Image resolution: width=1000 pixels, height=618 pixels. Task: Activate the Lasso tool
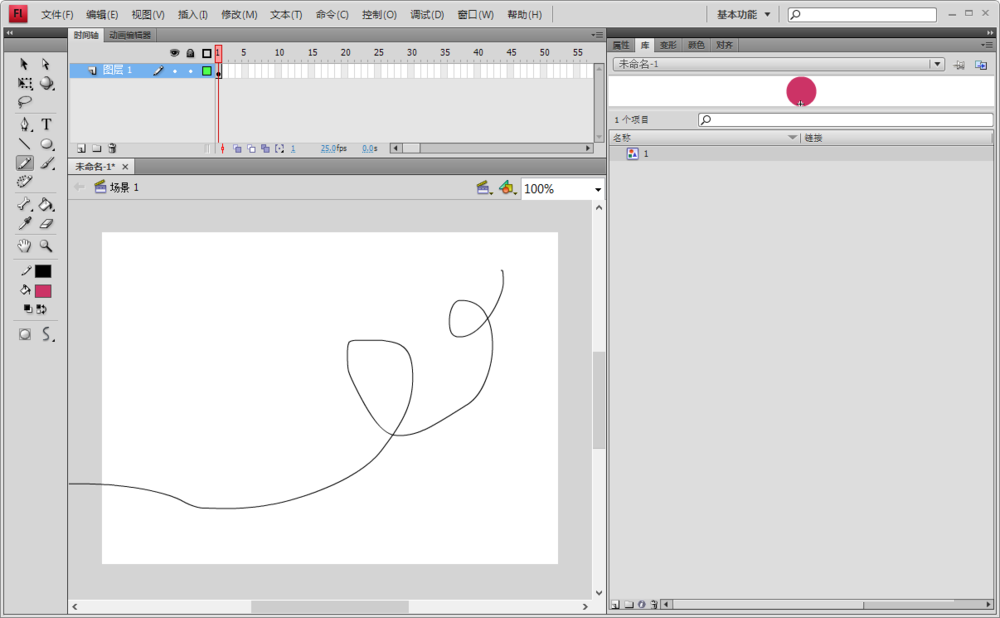click(x=24, y=102)
